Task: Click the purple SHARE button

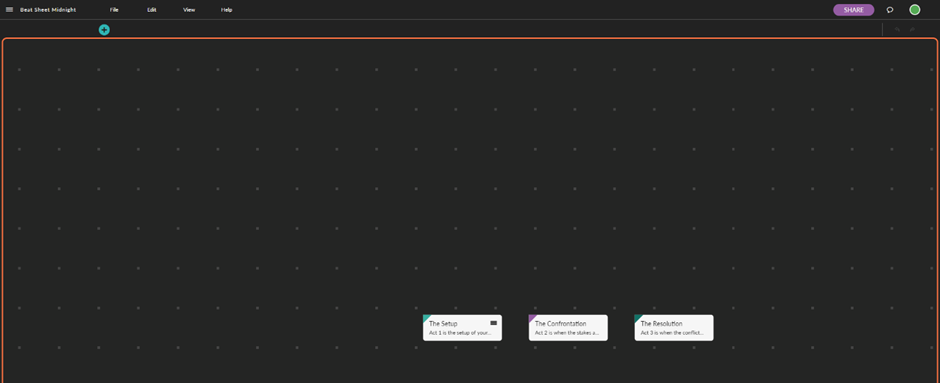Action: [854, 10]
